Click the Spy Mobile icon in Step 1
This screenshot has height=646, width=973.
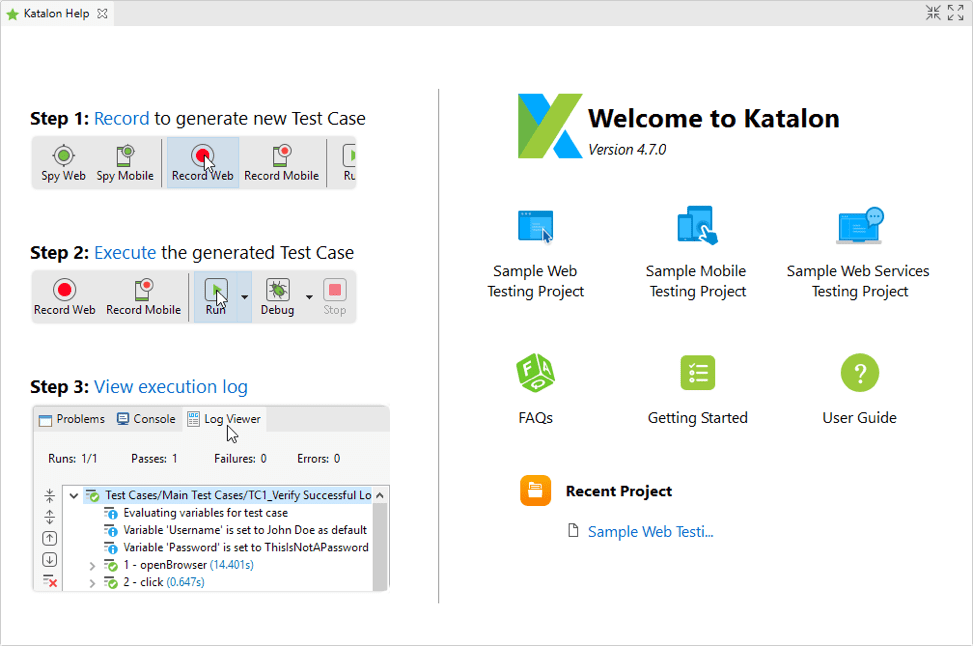click(125, 155)
